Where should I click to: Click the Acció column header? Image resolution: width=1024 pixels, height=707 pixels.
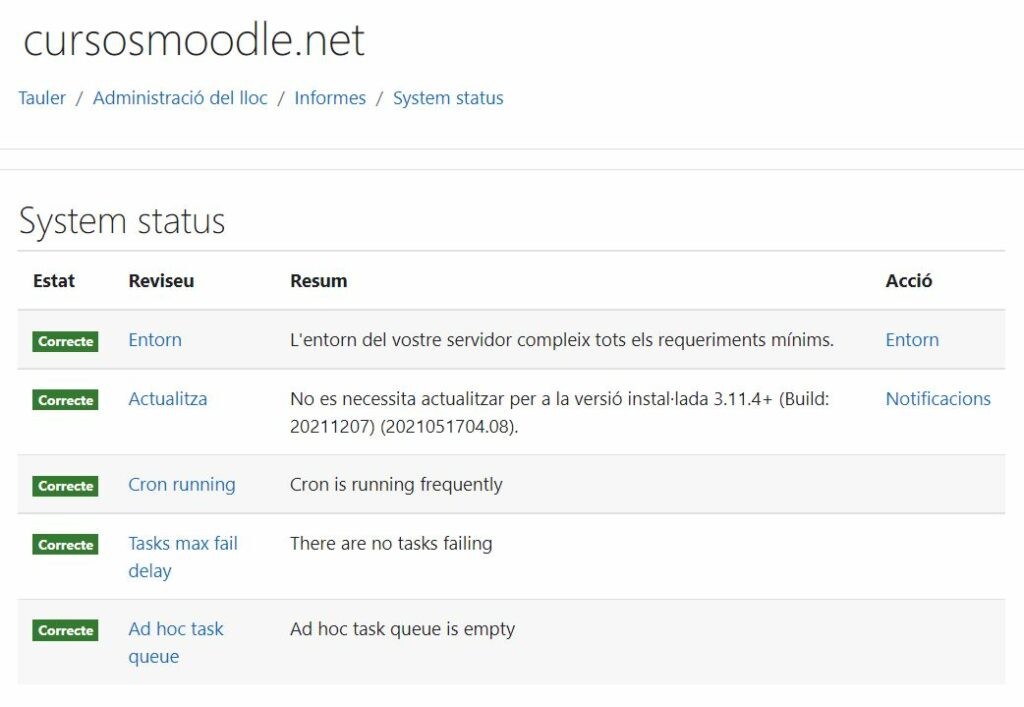910,281
